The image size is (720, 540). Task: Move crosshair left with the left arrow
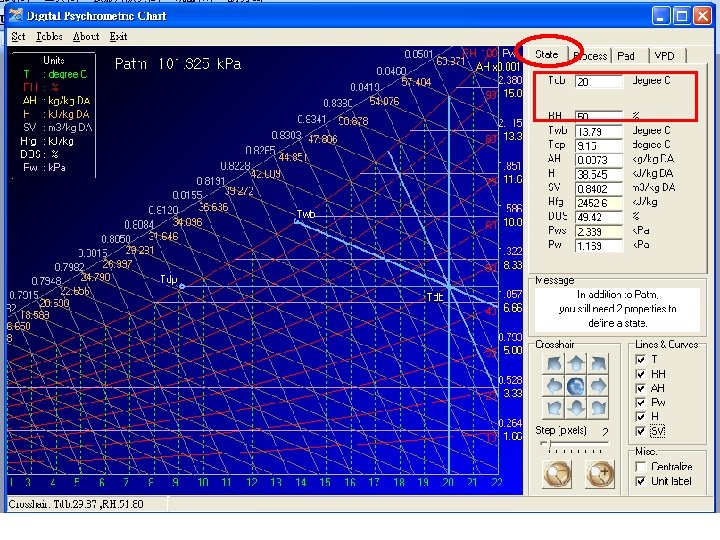554,386
